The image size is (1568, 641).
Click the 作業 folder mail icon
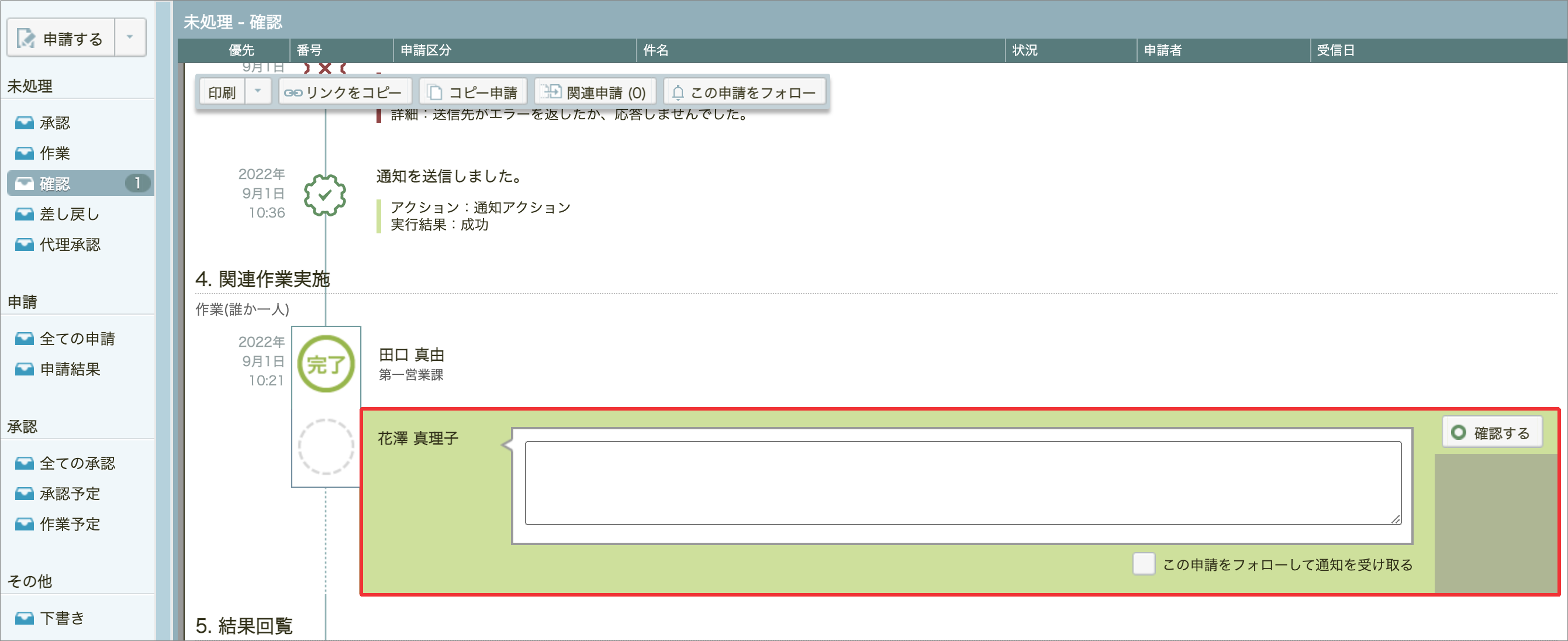(25, 153)
